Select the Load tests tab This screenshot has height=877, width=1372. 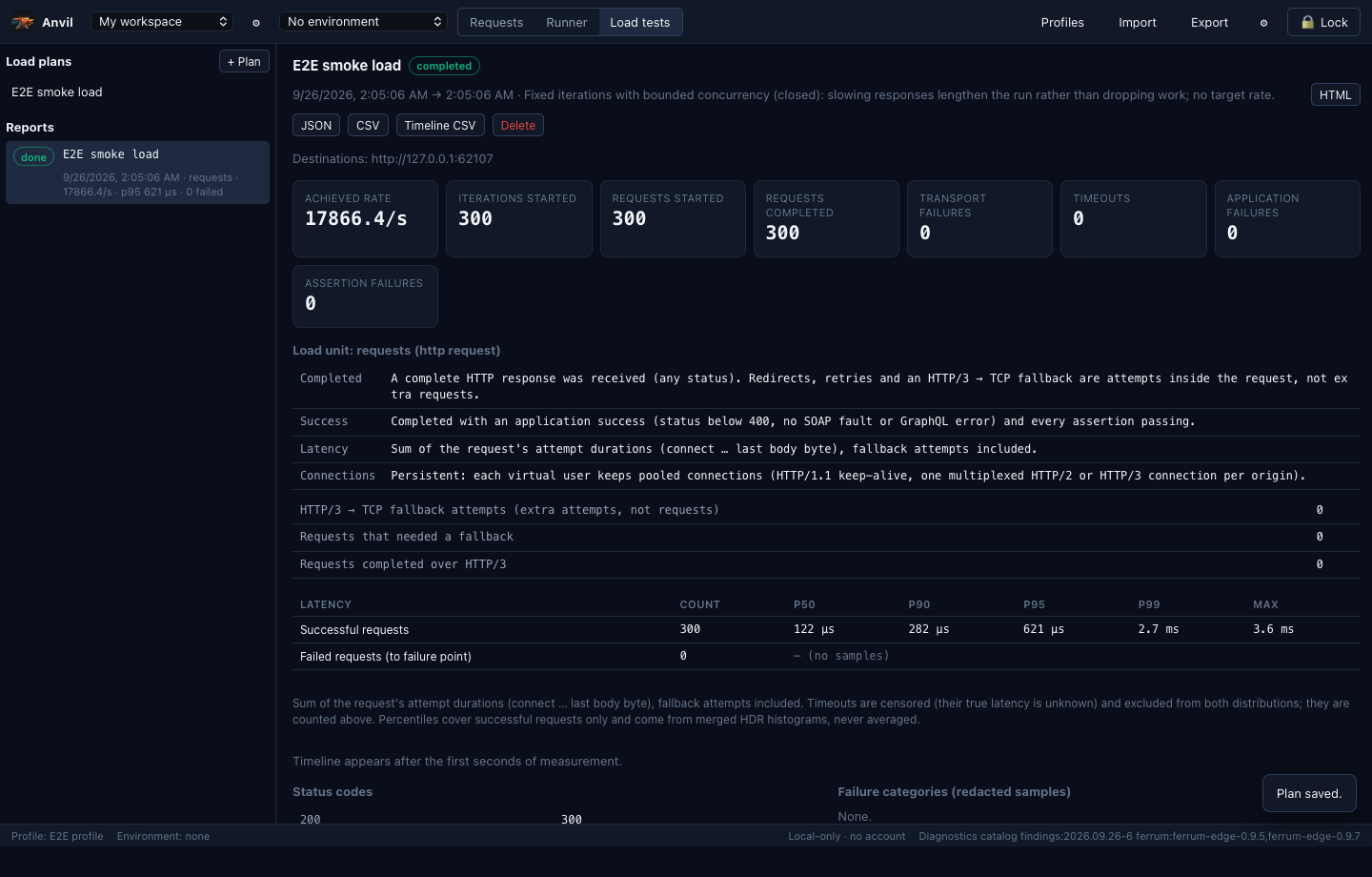click(640, 22)
